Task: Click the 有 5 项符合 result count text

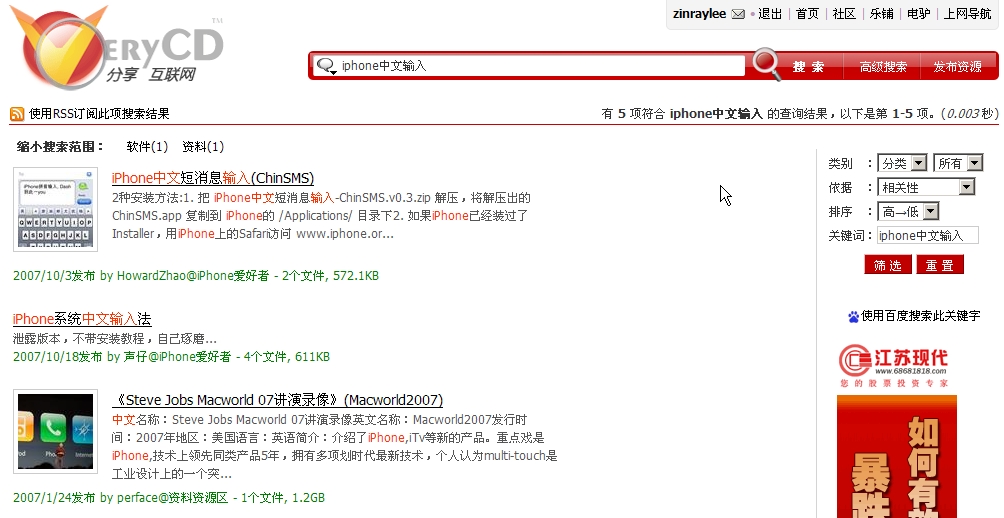Action: (800, 113)
